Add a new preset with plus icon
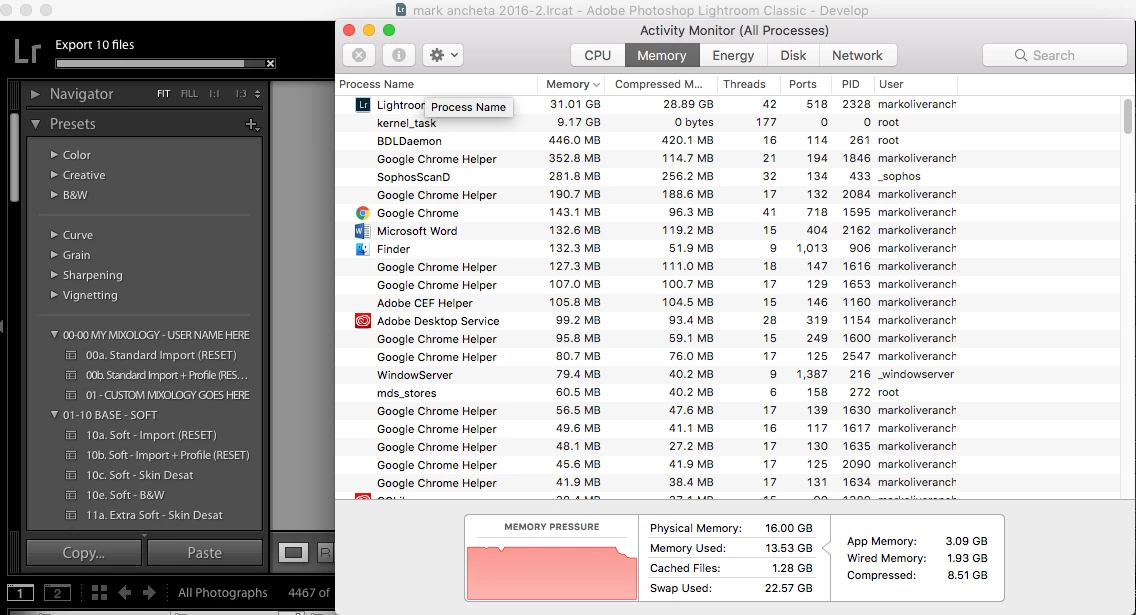 pyautogui.click(x=251, y=125)
